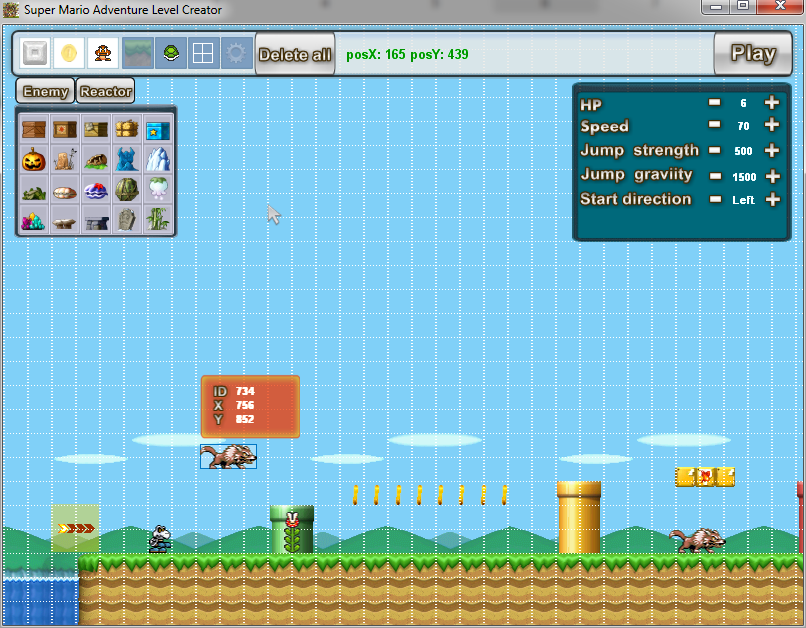The width and height of the screenshot is (806, 628).
Task: Select the terrain background tool
Action: tap(137, 53)
